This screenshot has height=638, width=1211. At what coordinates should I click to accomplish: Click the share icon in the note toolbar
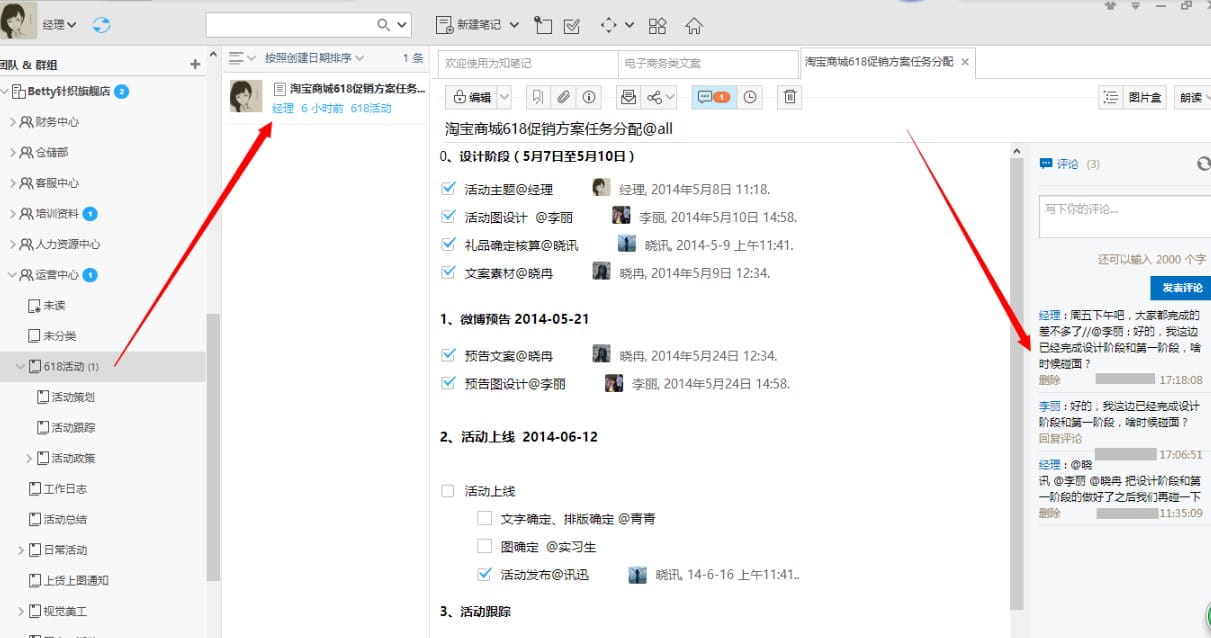(654, 97)
